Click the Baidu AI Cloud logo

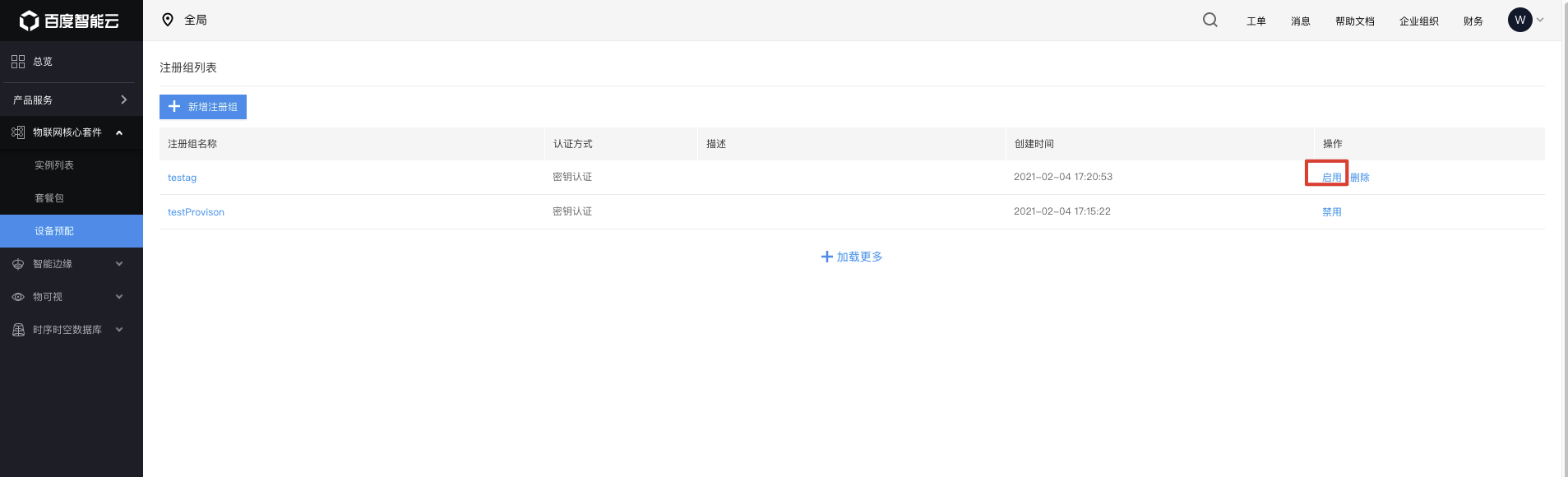pyautogui.click(x=69, y=21)
